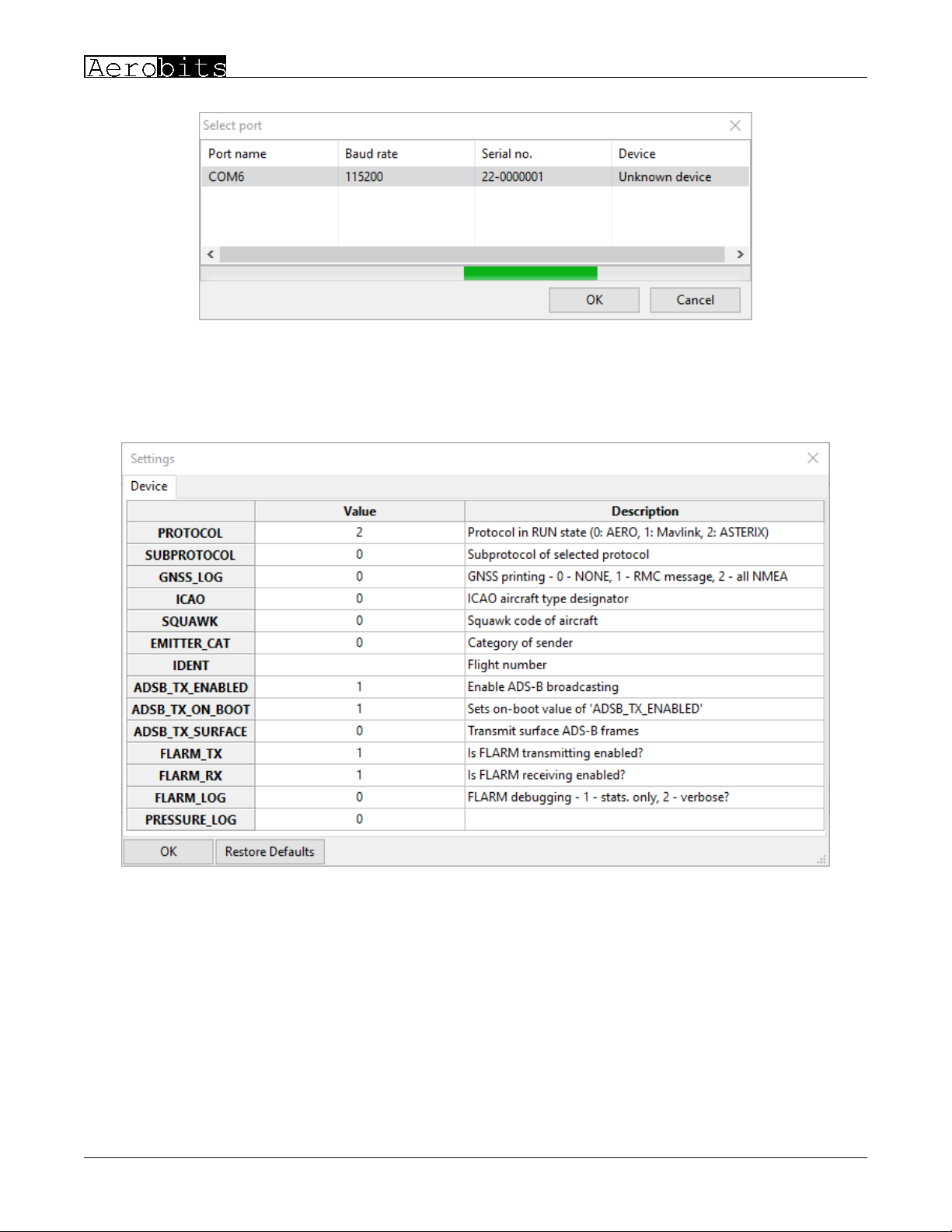Edit the ADSB_TX_ENABLED value cell
The height and width of the screenshot is (1232, 952).
pyautogui.click(x=359, y=687)
